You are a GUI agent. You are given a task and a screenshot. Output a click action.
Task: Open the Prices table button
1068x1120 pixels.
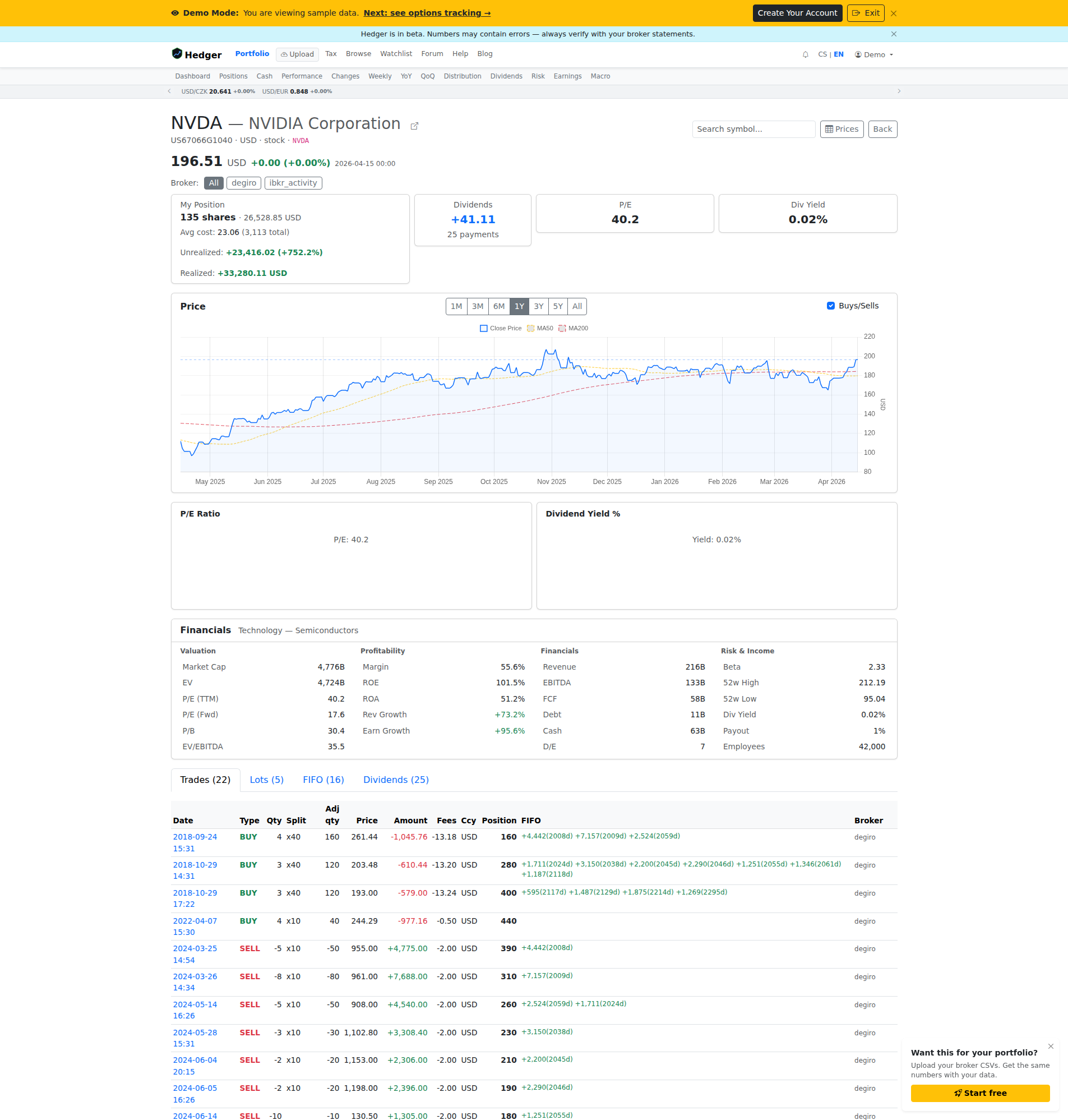click(842, 129)
